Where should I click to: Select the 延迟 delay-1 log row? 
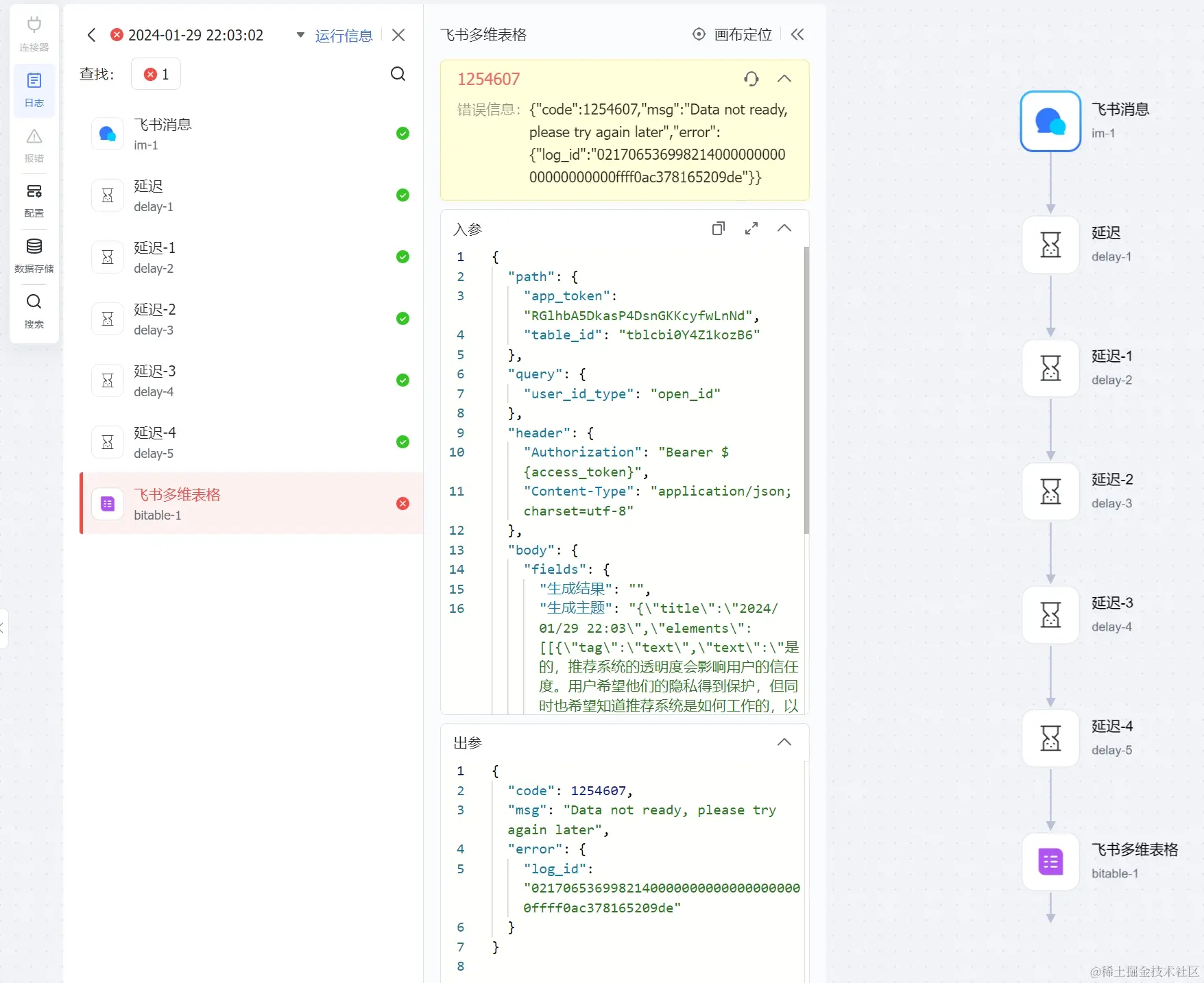[x=251, y=195]
